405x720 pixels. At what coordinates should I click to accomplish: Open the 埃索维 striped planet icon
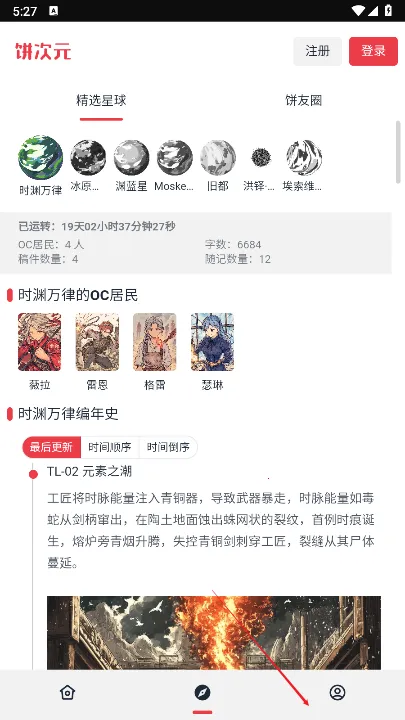pyautogui.click(x=304, y=158)
